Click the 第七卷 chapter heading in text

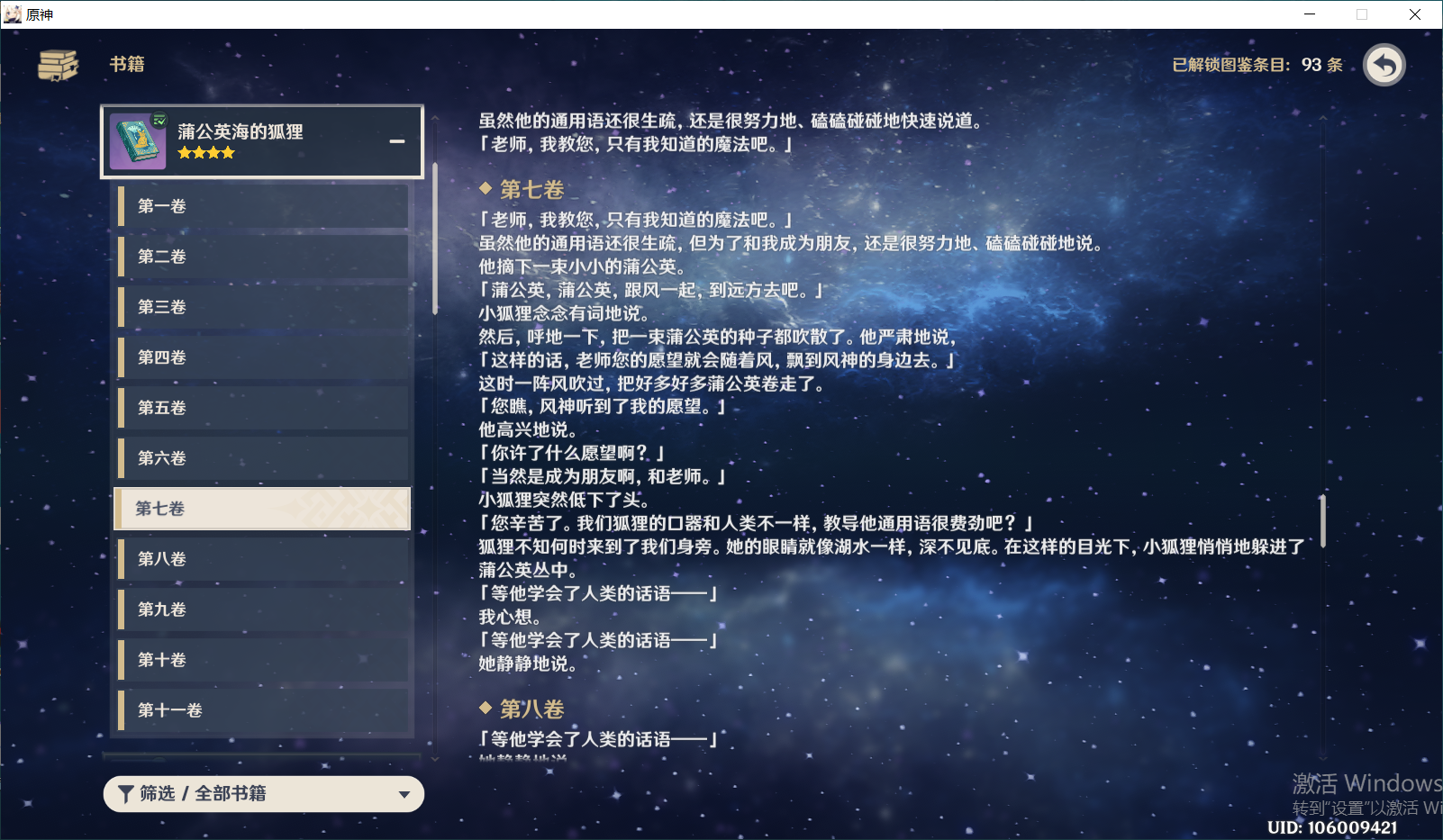[532, 190]
